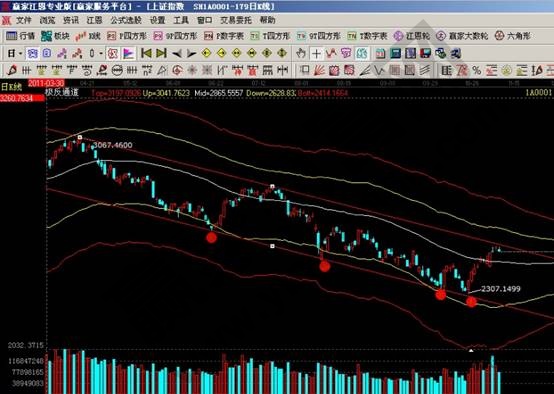Select the hand pan tool
Screen dimensions: 554x394
pos(301,53)
